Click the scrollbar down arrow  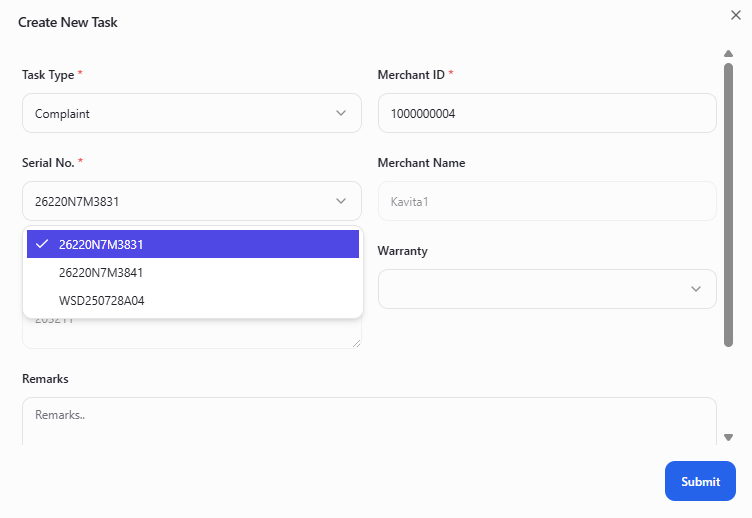point(728,437)
